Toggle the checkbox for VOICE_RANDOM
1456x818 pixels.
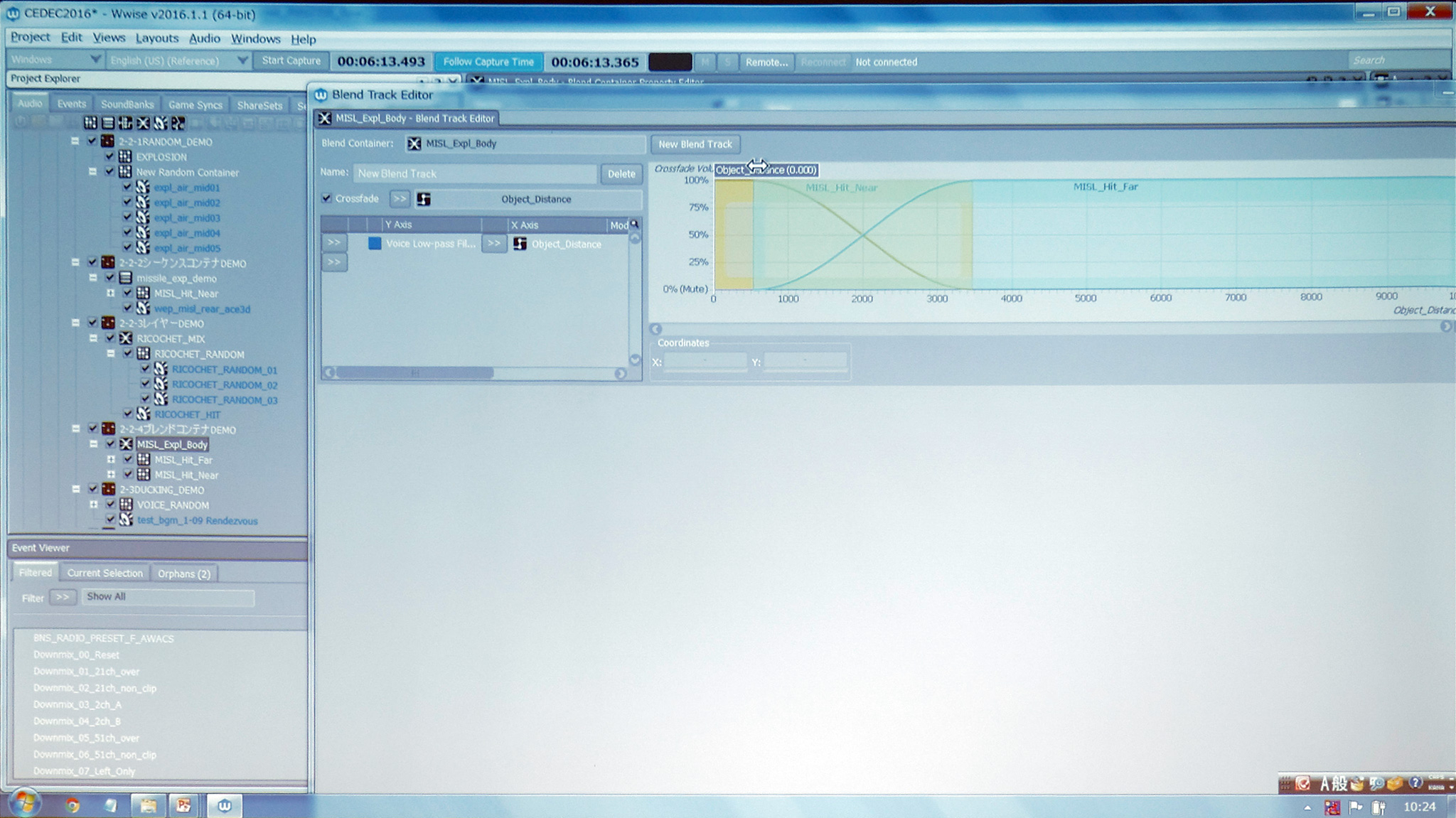pyautogui.click(x=110, y=505)
